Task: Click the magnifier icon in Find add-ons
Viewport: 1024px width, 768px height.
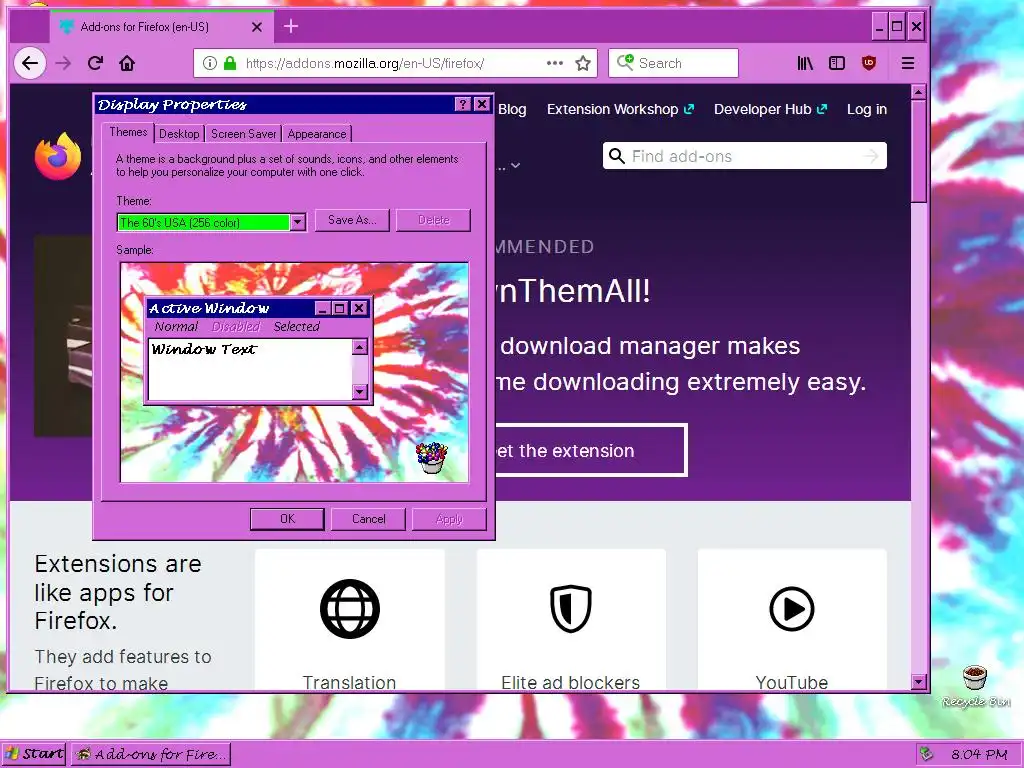Action: click(x=616, y=156)
